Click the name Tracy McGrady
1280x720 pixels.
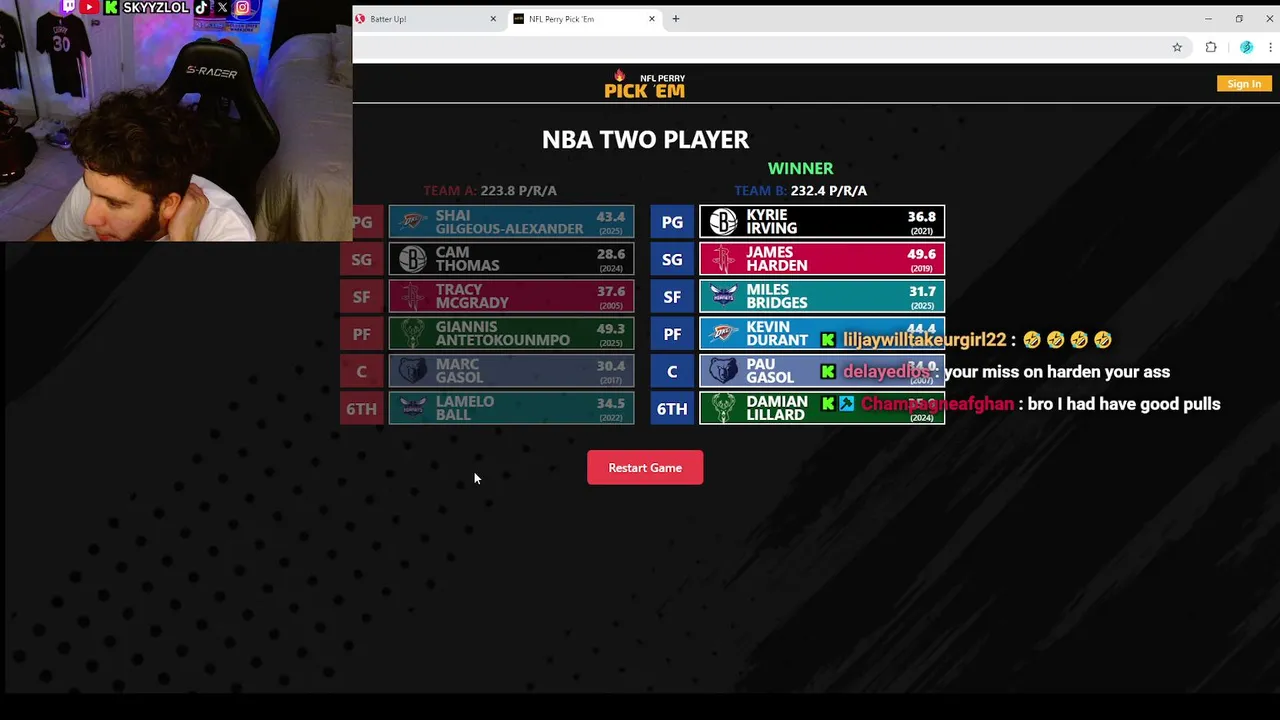click(472, 296)
